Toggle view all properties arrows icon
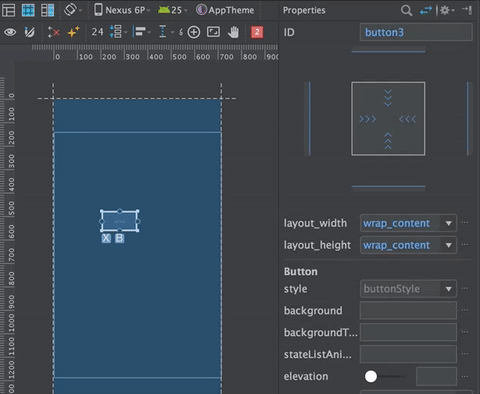Image resolution: width=480 pixels, height=394 pixels. (x=426, y=11)
